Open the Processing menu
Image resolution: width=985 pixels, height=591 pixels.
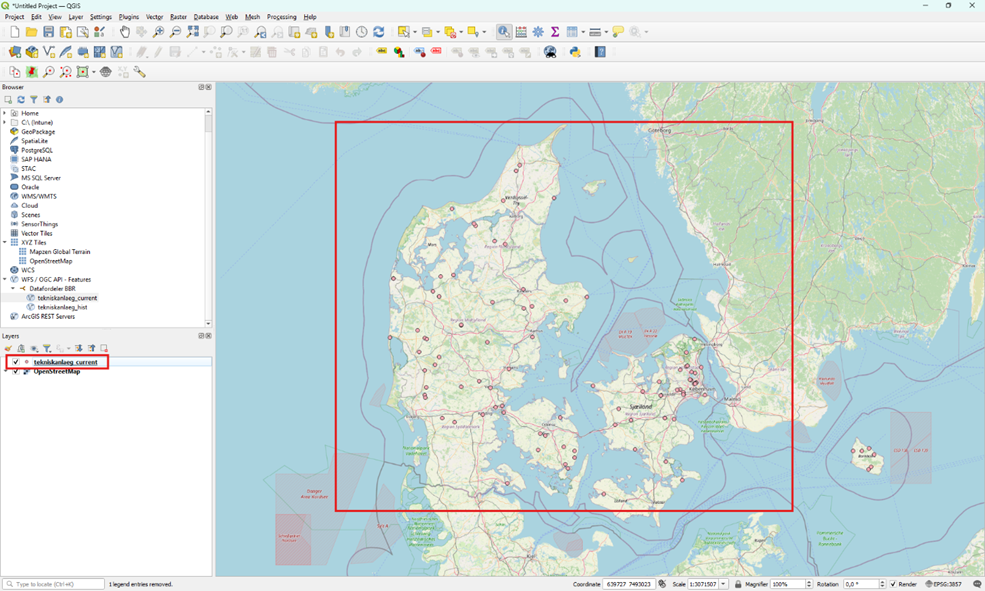pos(281,17)
